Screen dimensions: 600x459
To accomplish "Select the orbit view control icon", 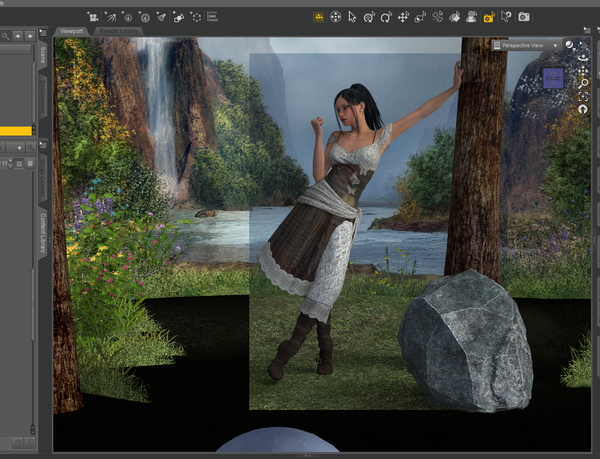I will pos(584,57).
